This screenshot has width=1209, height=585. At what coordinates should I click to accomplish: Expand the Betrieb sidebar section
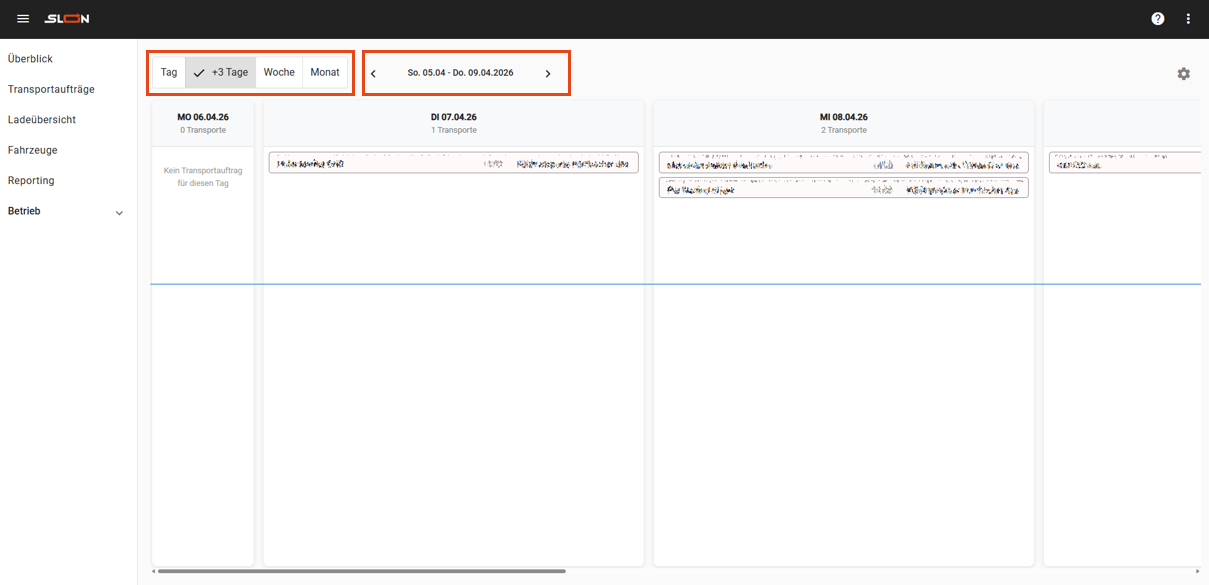point(68,212)
